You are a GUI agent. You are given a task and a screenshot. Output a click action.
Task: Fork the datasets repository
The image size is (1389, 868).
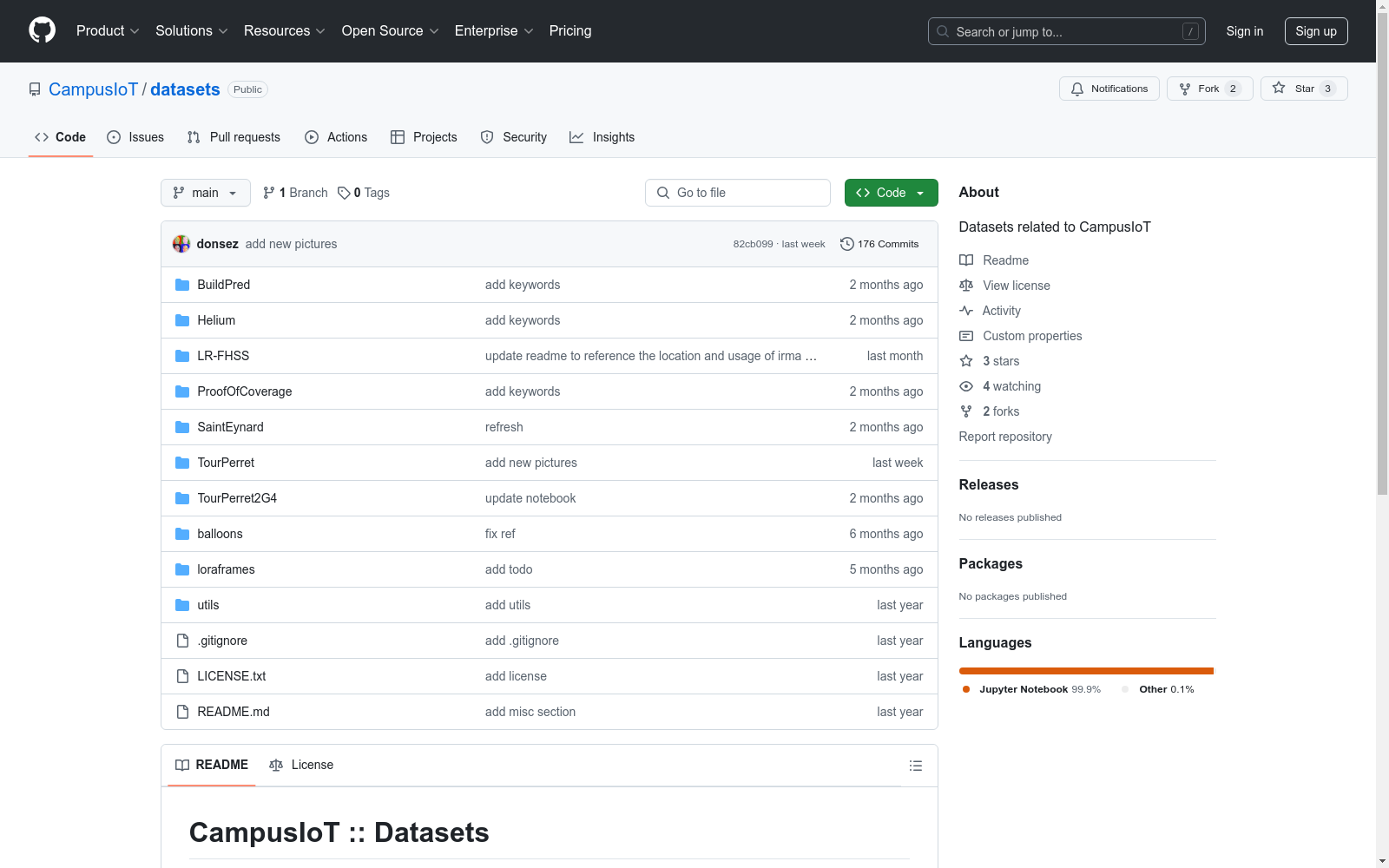coord(1210,89)
